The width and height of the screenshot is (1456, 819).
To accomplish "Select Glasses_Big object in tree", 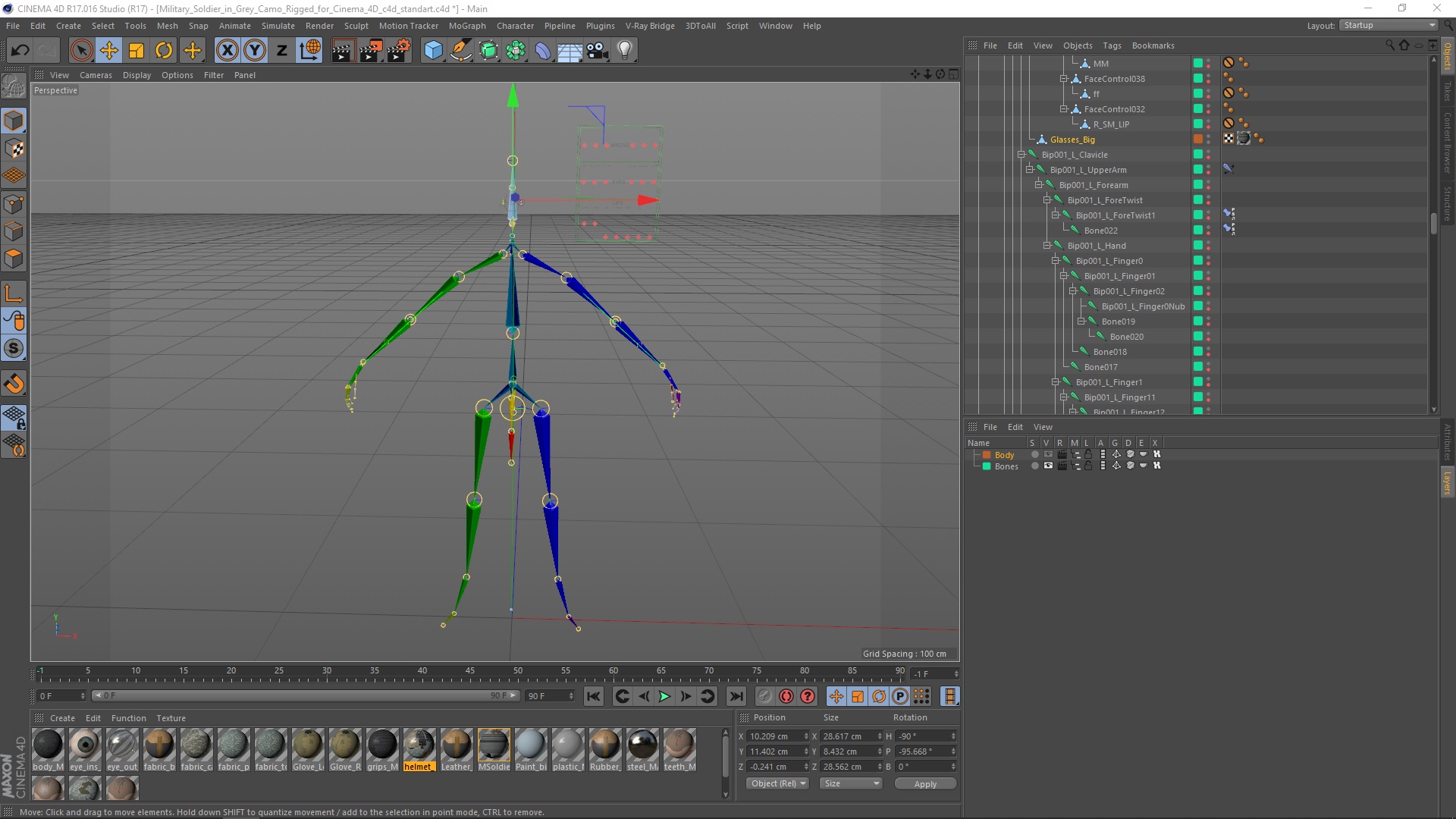I will [x=1072, y=140].
